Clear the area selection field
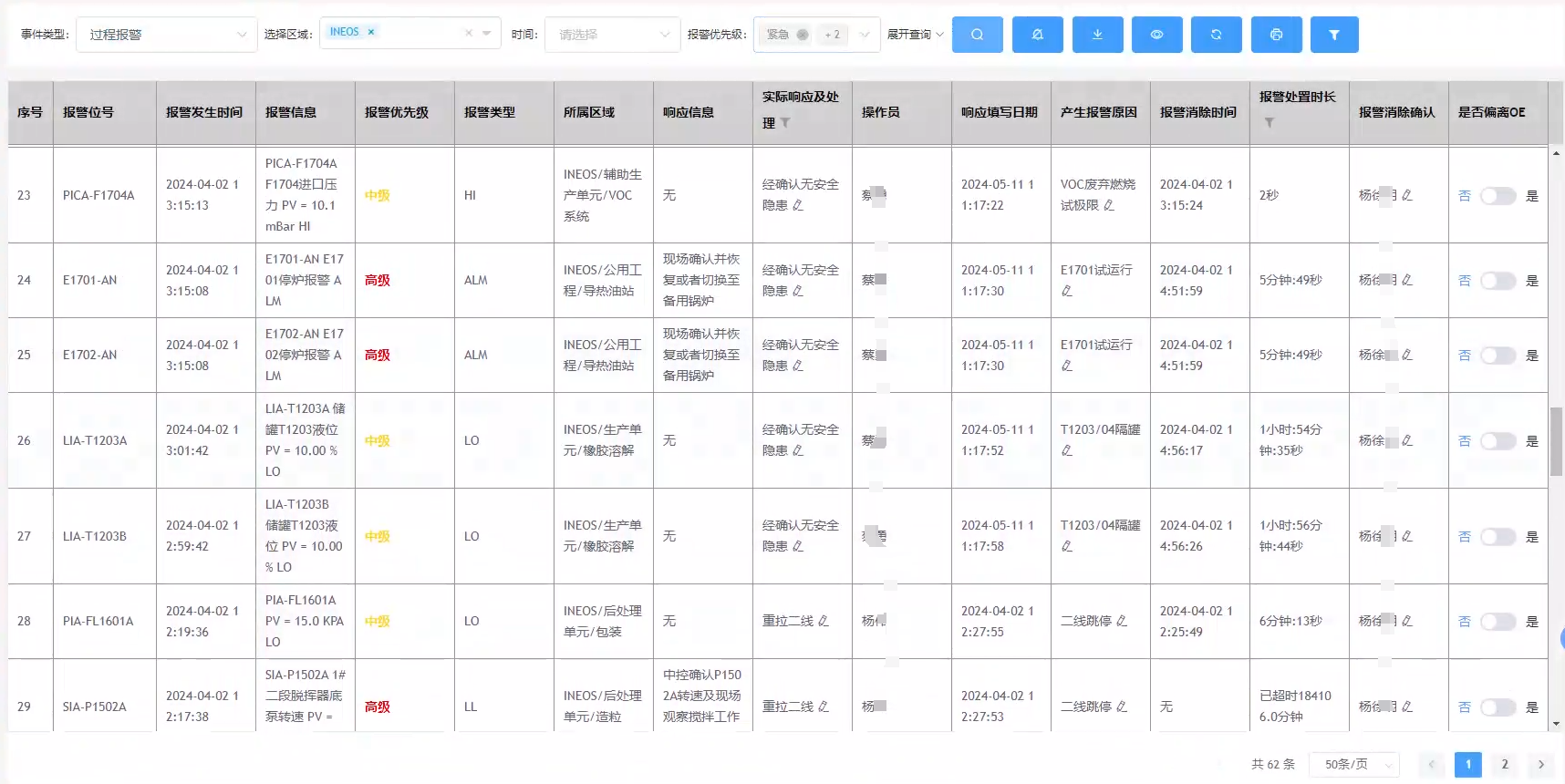 pos(469,33)
